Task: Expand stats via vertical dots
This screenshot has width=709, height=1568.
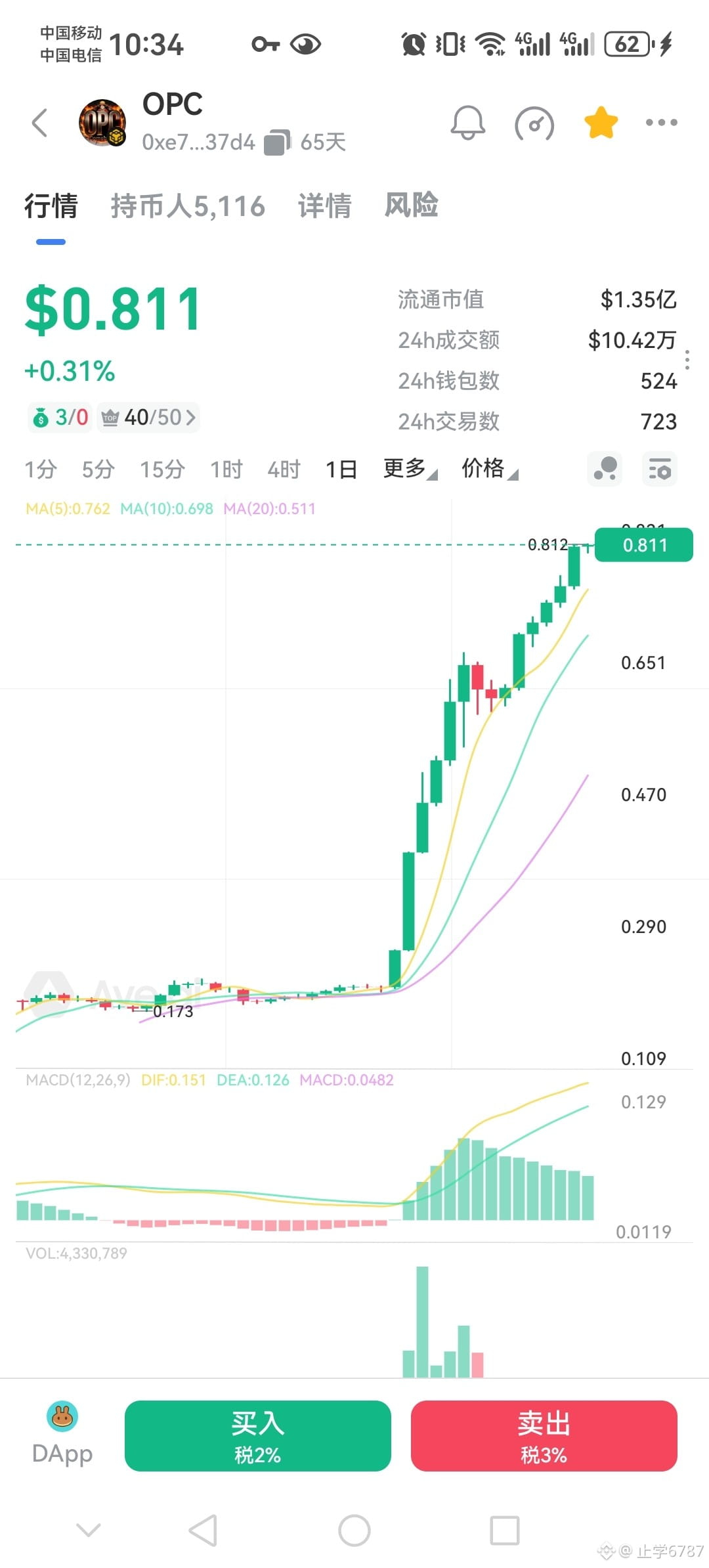Action: point(687,360)
